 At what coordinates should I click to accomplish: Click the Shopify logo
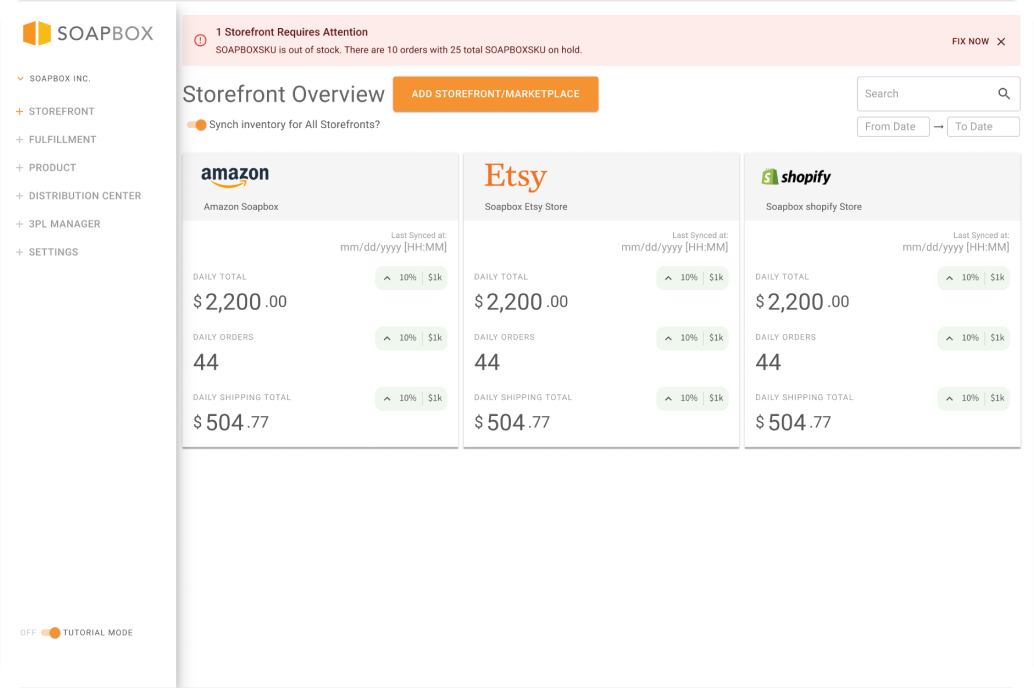click(x=796, y=177)
